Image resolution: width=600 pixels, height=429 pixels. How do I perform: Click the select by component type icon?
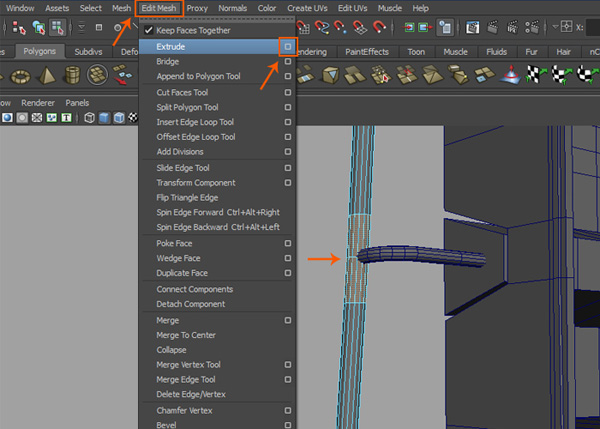[56, 27]
